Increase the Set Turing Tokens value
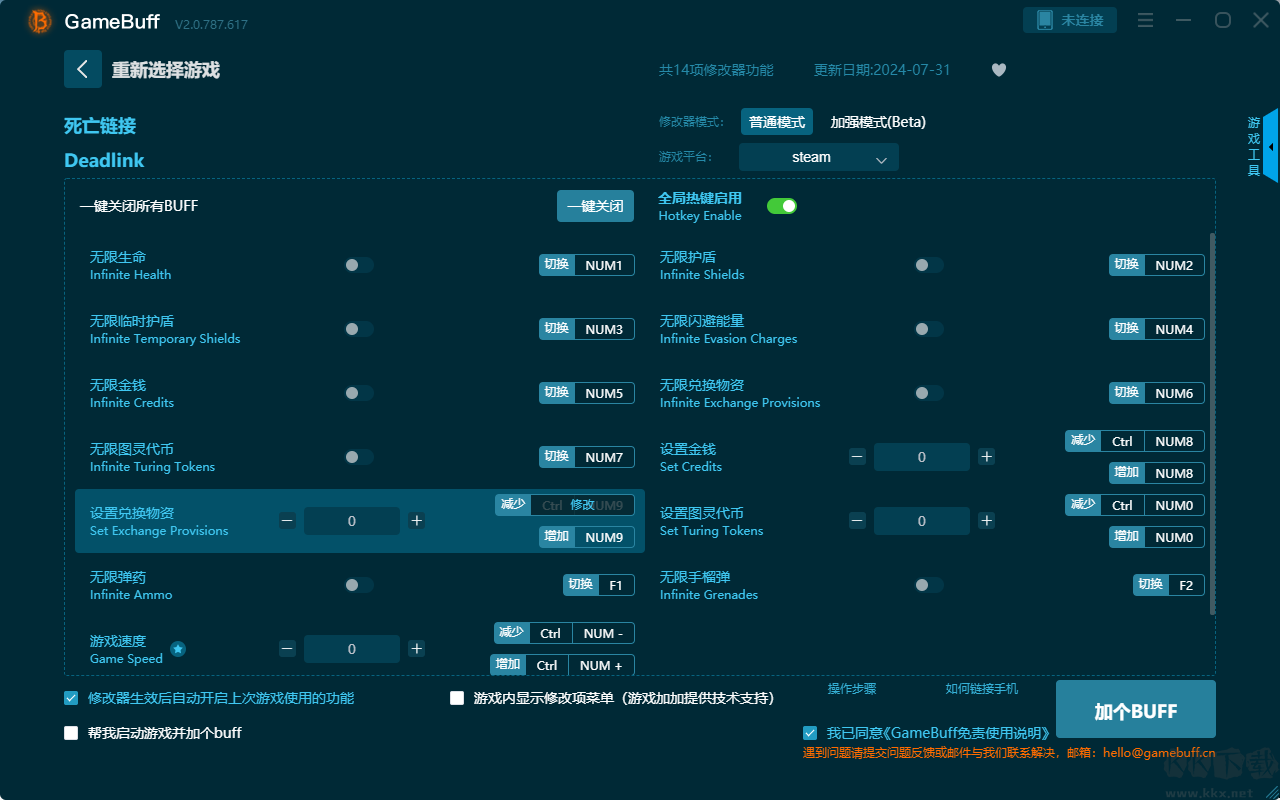 [x=987, y=521]
